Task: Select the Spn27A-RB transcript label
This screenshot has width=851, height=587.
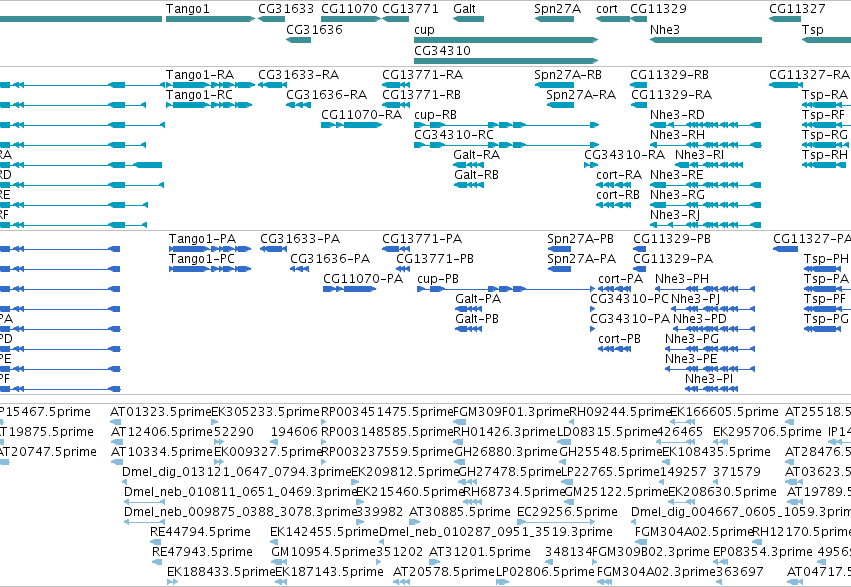Action: click(568, 74)
